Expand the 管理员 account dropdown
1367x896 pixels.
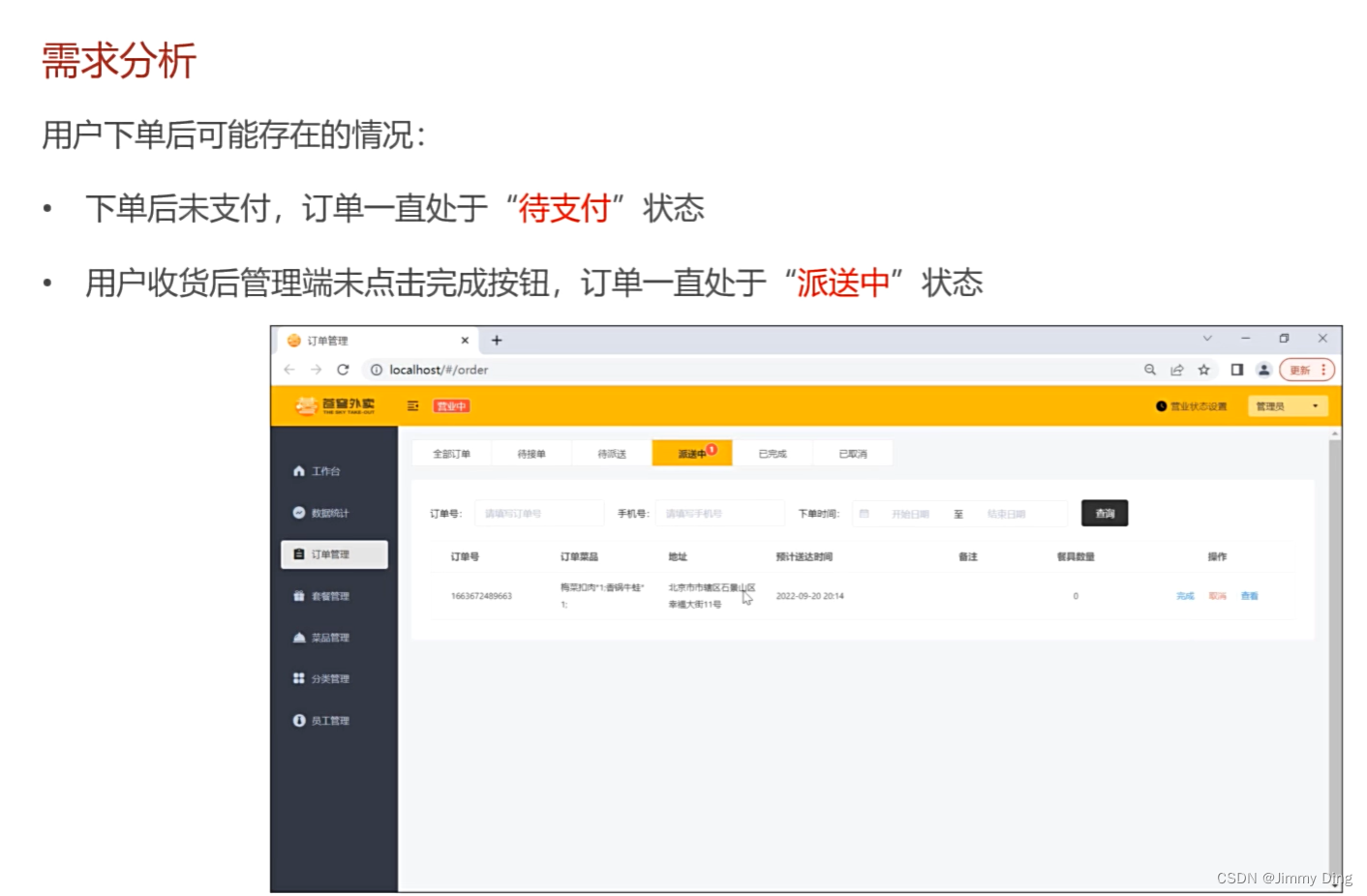point(1288,406)
